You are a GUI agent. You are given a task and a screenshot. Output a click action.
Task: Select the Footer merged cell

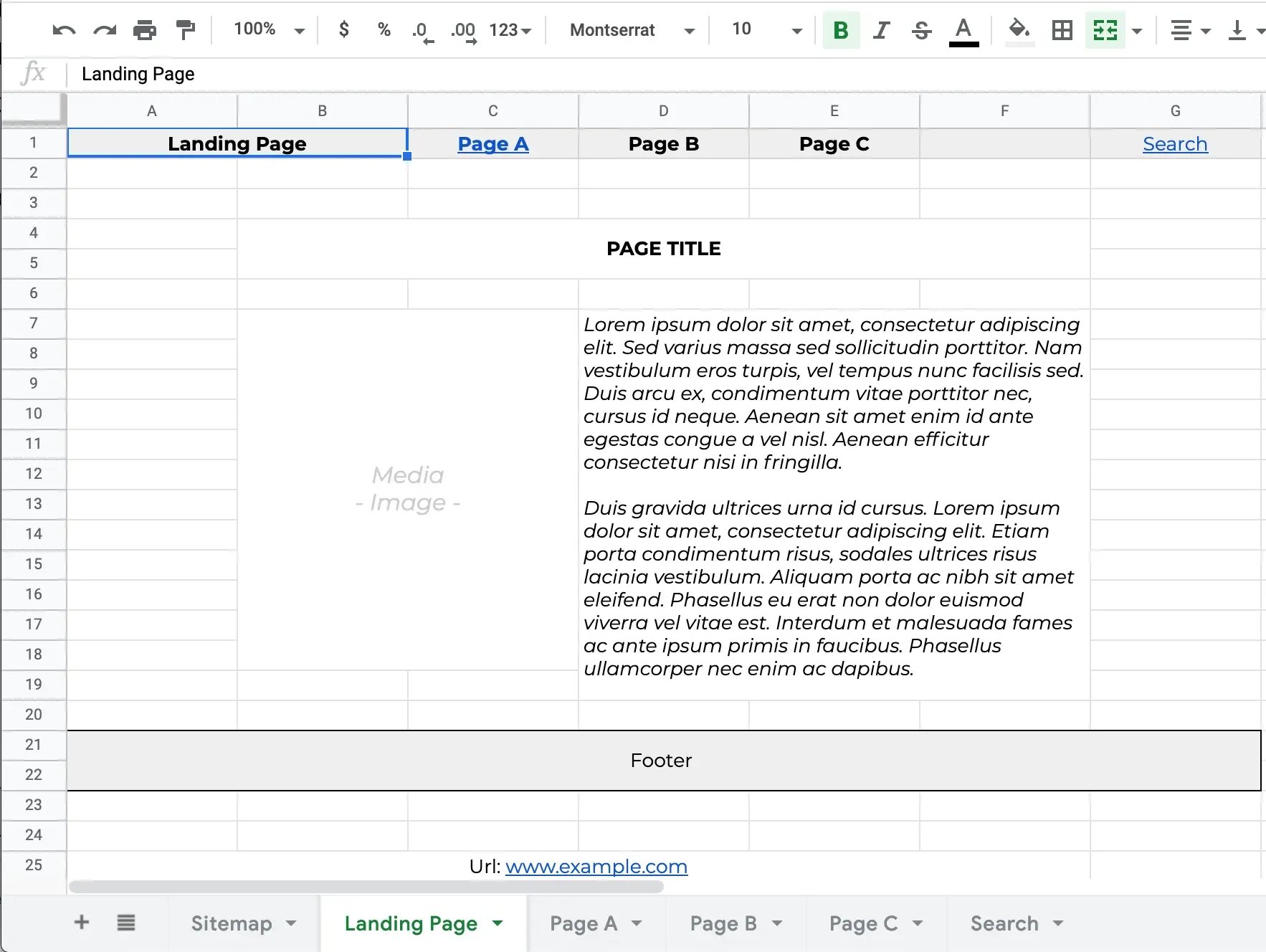pyautogui.click(x=664, y=761)
